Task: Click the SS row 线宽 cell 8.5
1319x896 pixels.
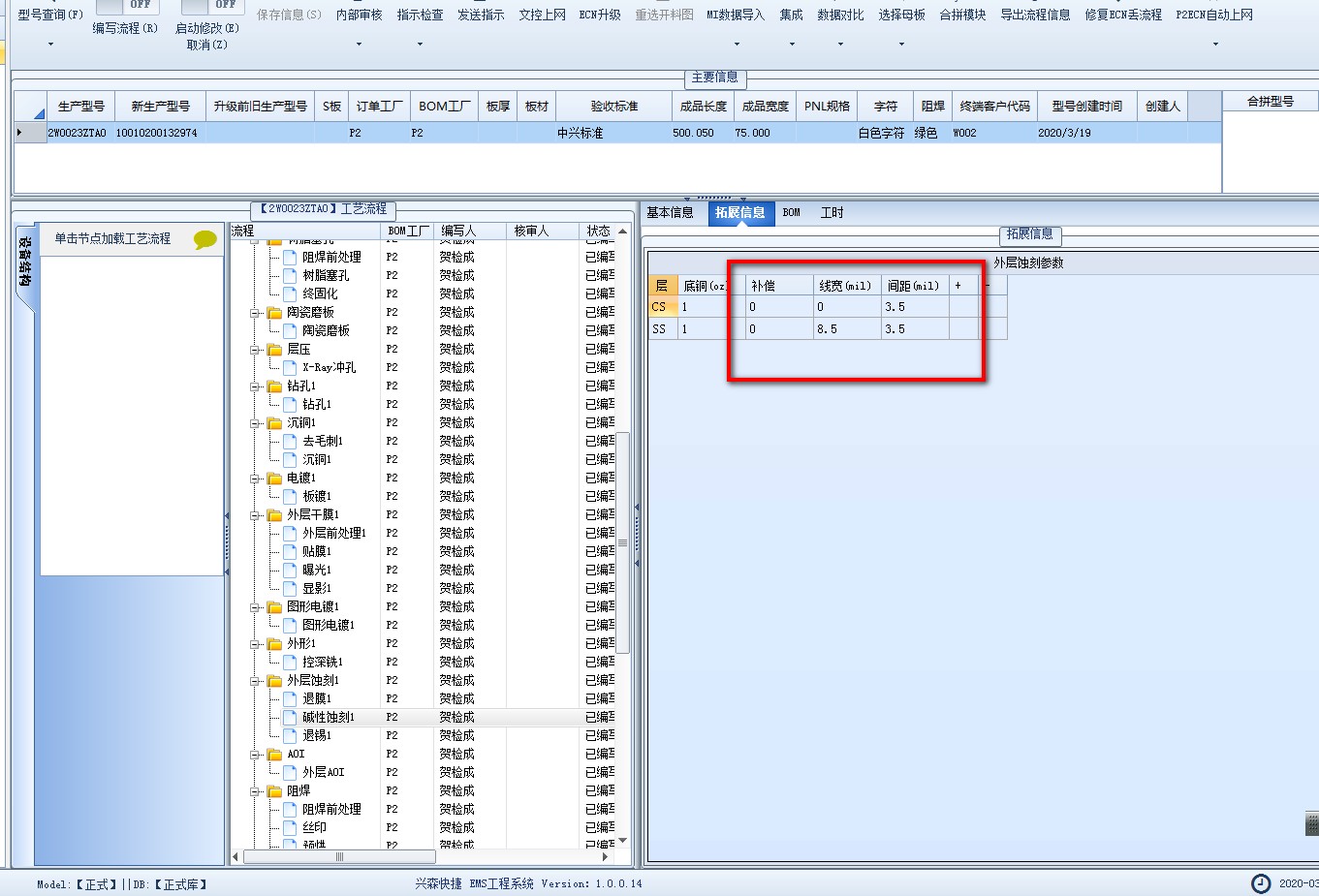Action: point(846,329)
